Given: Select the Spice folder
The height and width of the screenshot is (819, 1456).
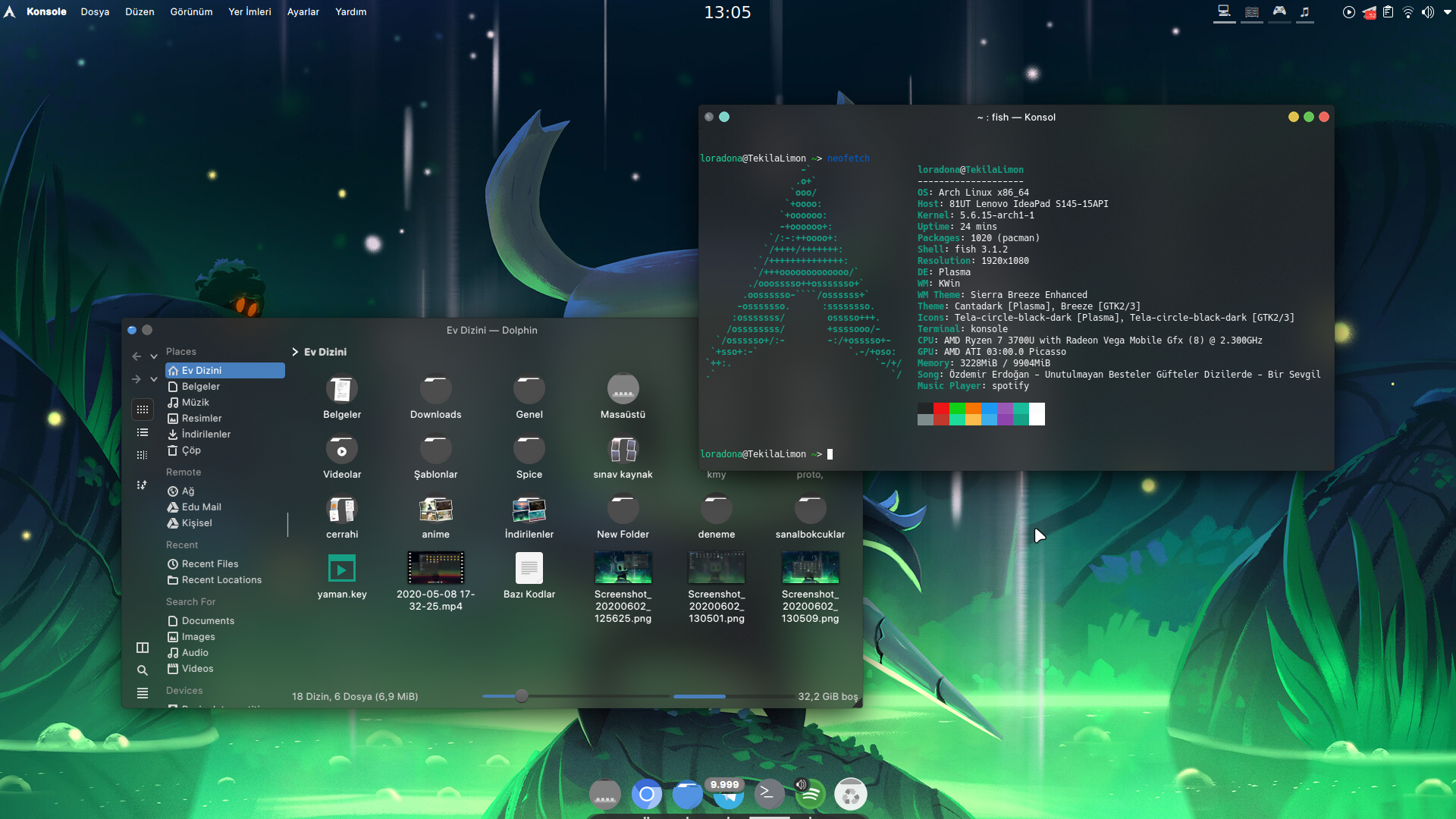Looking at the screenshot, I should click(529, 449).
